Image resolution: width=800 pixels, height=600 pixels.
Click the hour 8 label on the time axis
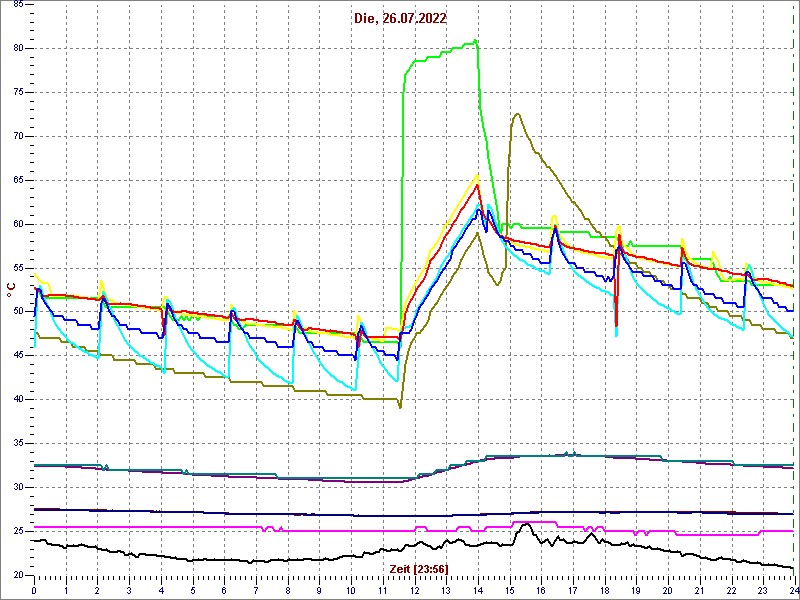(287, 591)
